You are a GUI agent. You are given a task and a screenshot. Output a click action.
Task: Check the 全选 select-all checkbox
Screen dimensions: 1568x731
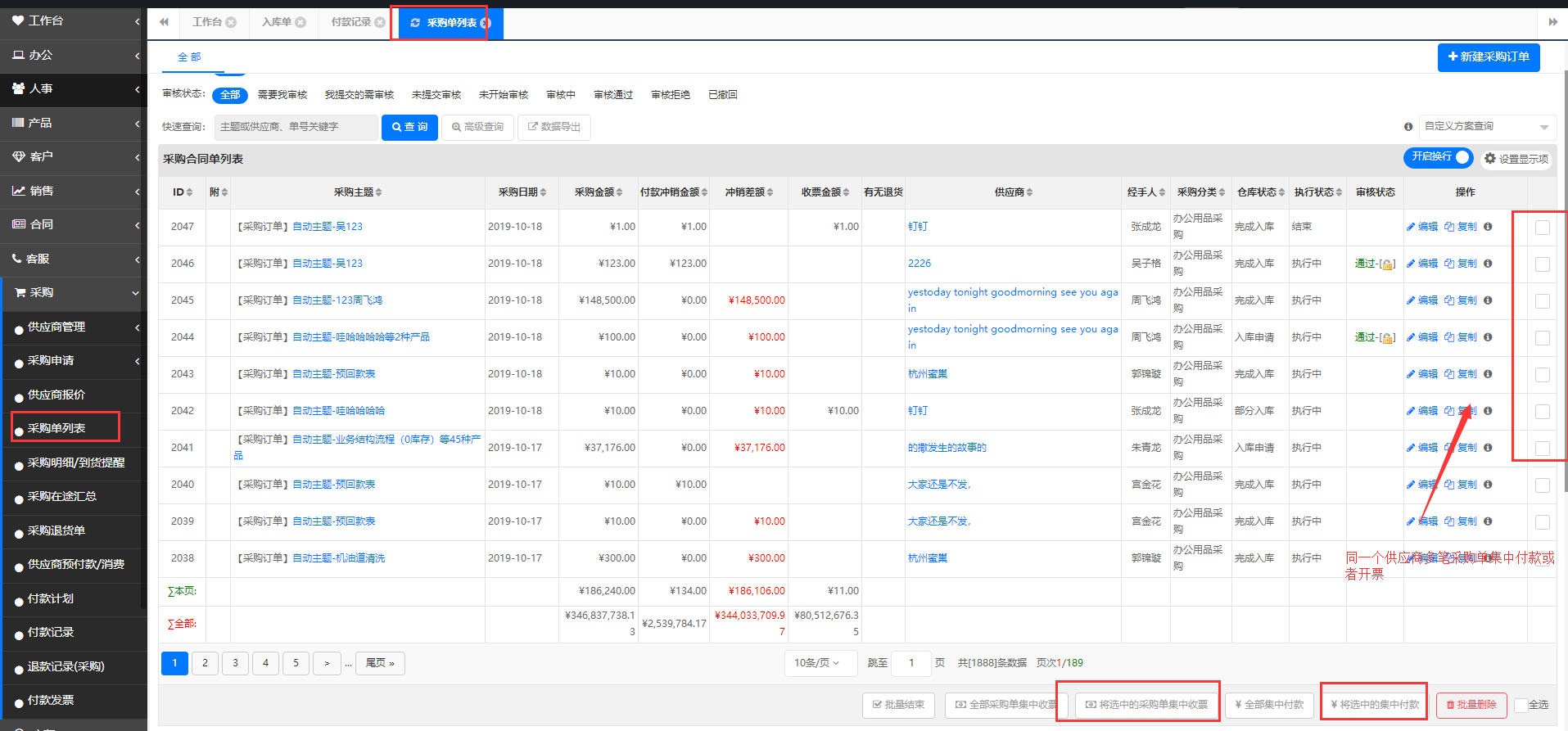click(x=1521, y=705)
